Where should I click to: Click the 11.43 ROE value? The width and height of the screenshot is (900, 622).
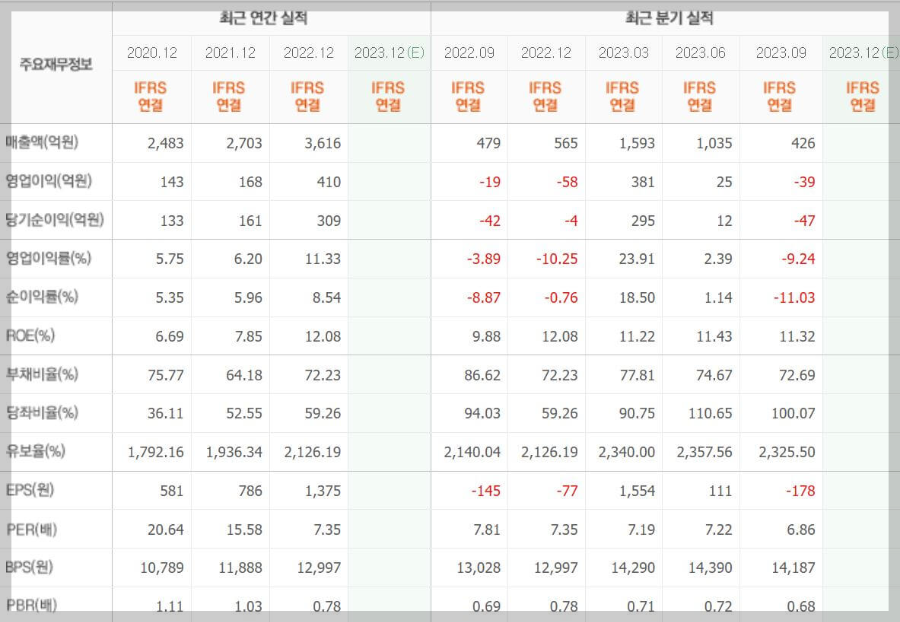(x=714, y=336)
